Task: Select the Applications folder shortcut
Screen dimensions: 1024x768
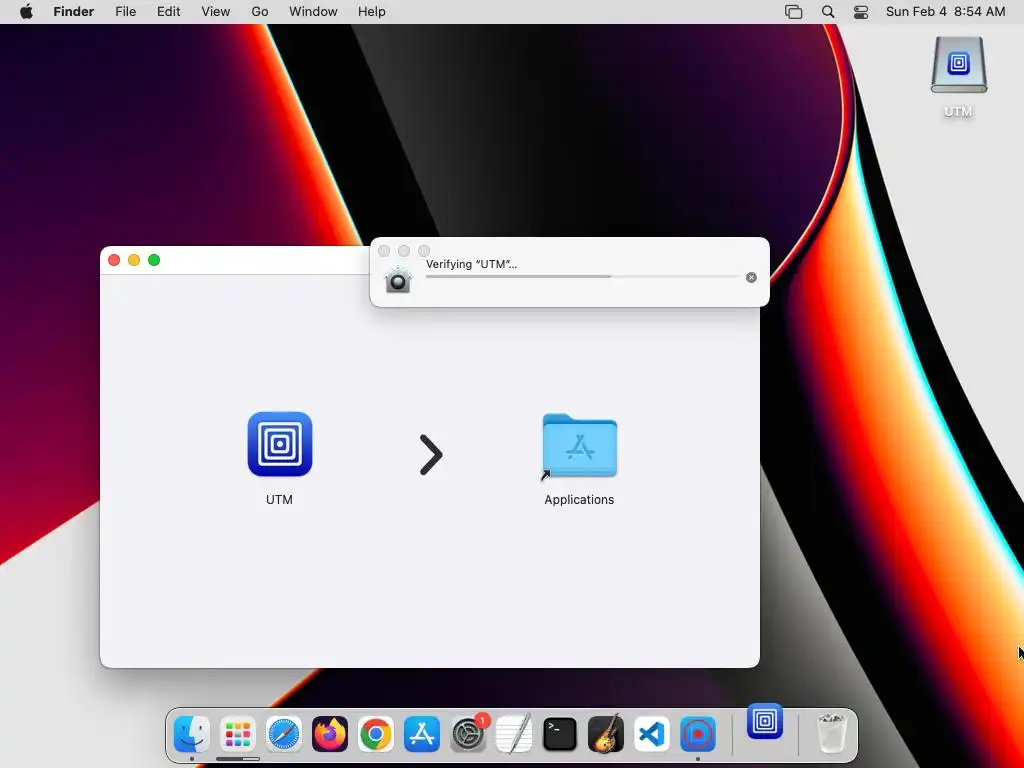Action: coord(579,446)
